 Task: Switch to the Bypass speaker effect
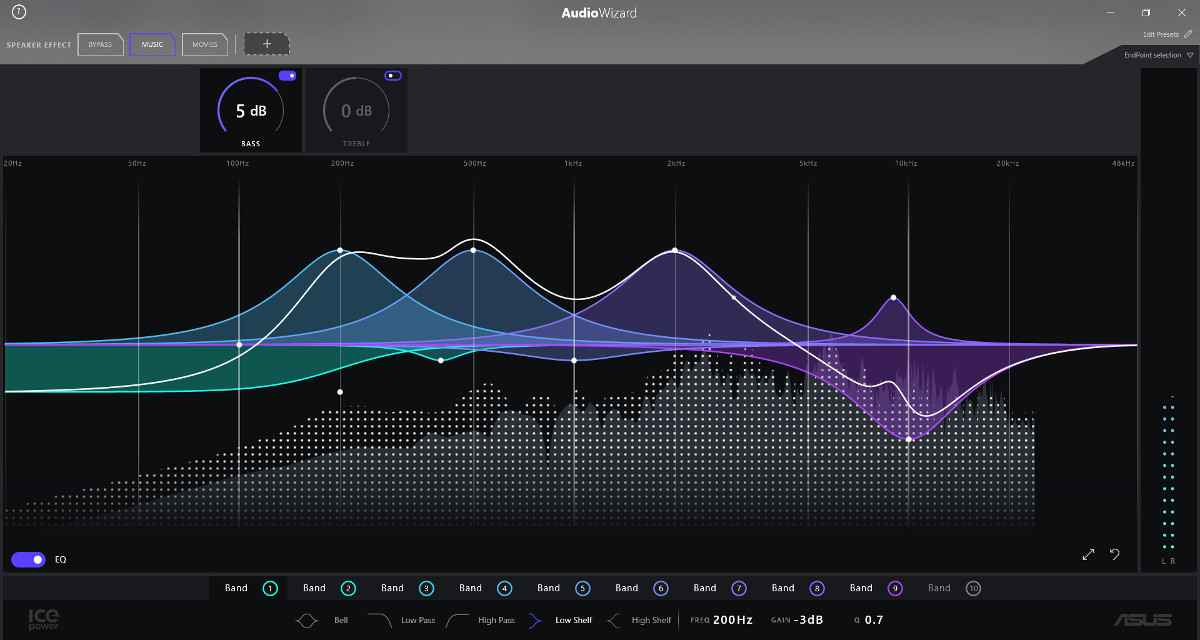pos(101,44)
